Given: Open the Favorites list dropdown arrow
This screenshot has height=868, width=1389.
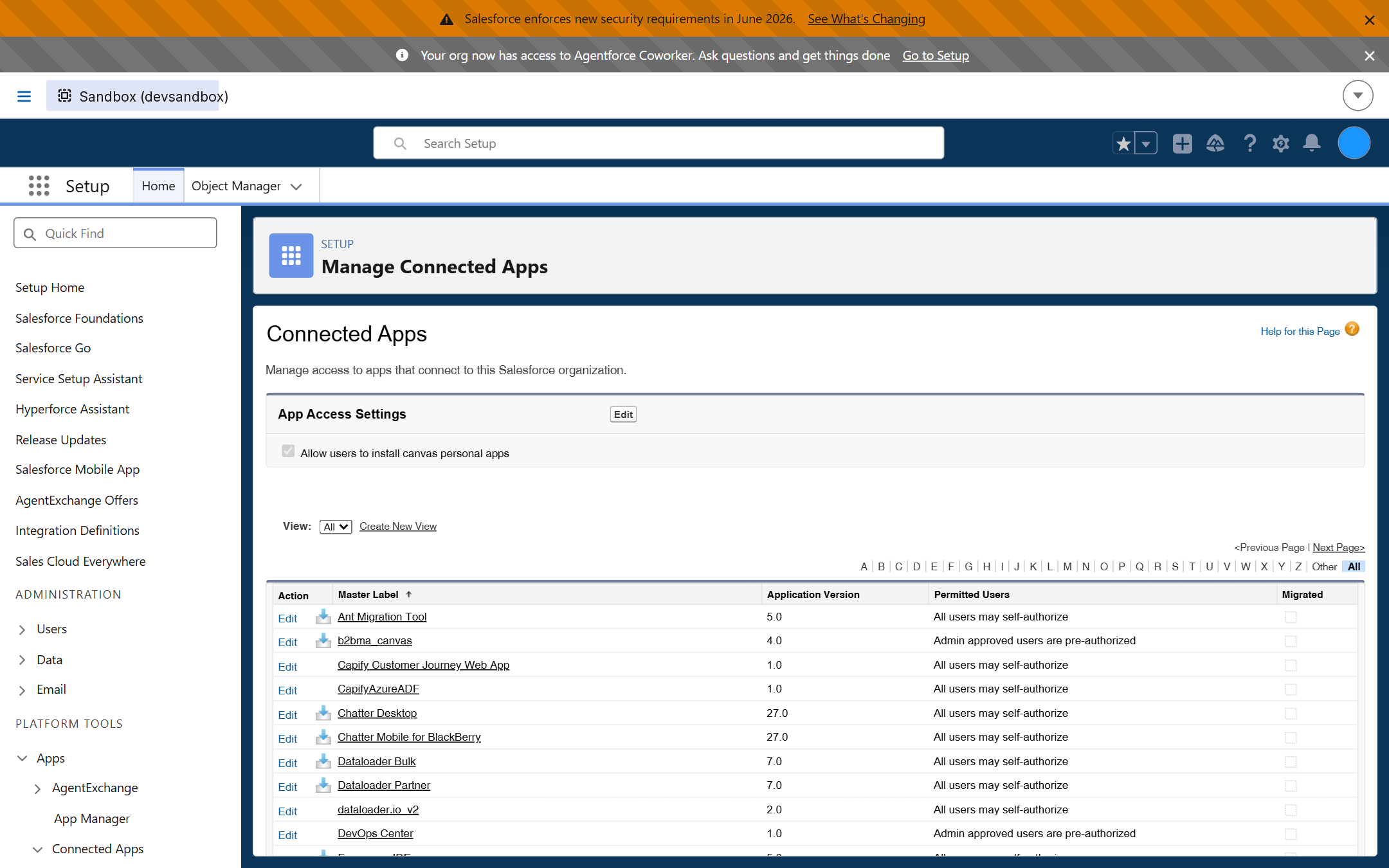Looking at the screenshot, I should 1146,143.
